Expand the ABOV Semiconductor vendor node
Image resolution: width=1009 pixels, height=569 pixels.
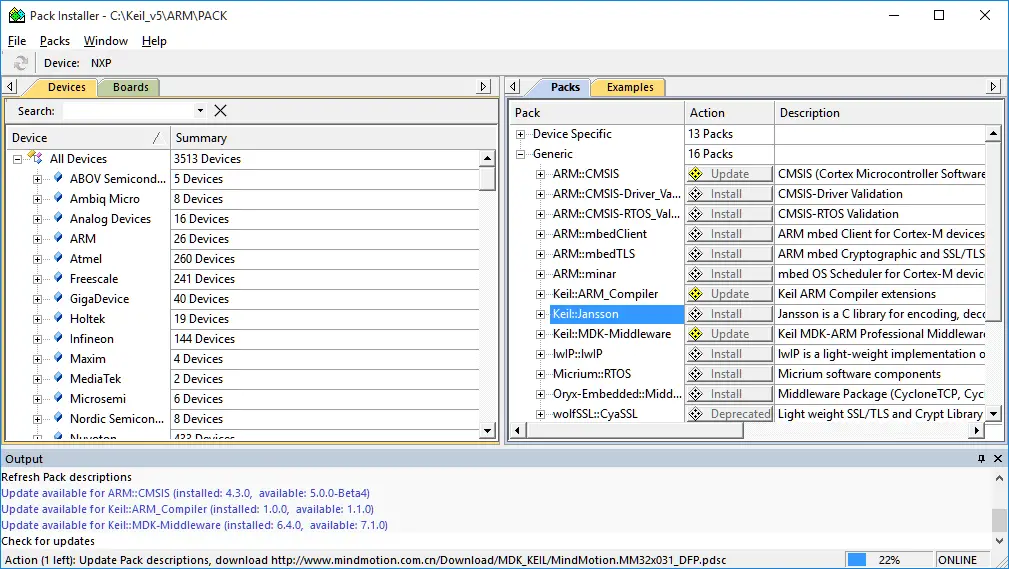coord(37,179)
